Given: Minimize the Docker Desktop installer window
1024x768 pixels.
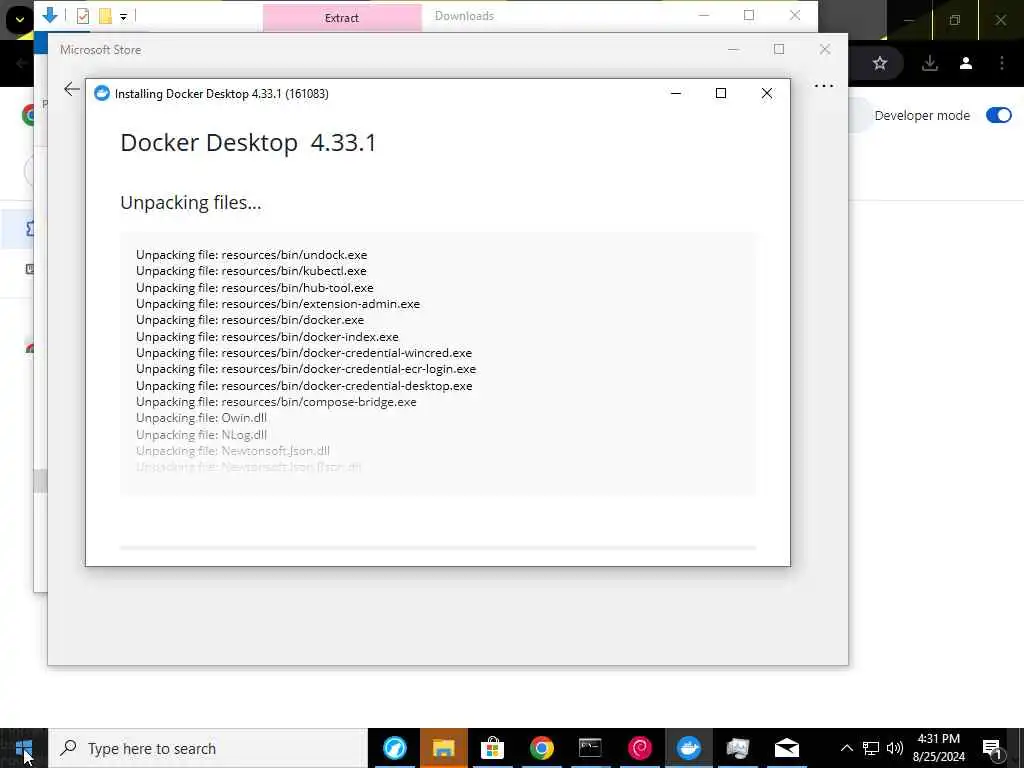Looking at the screenshot, I should [x=676, y=93].
